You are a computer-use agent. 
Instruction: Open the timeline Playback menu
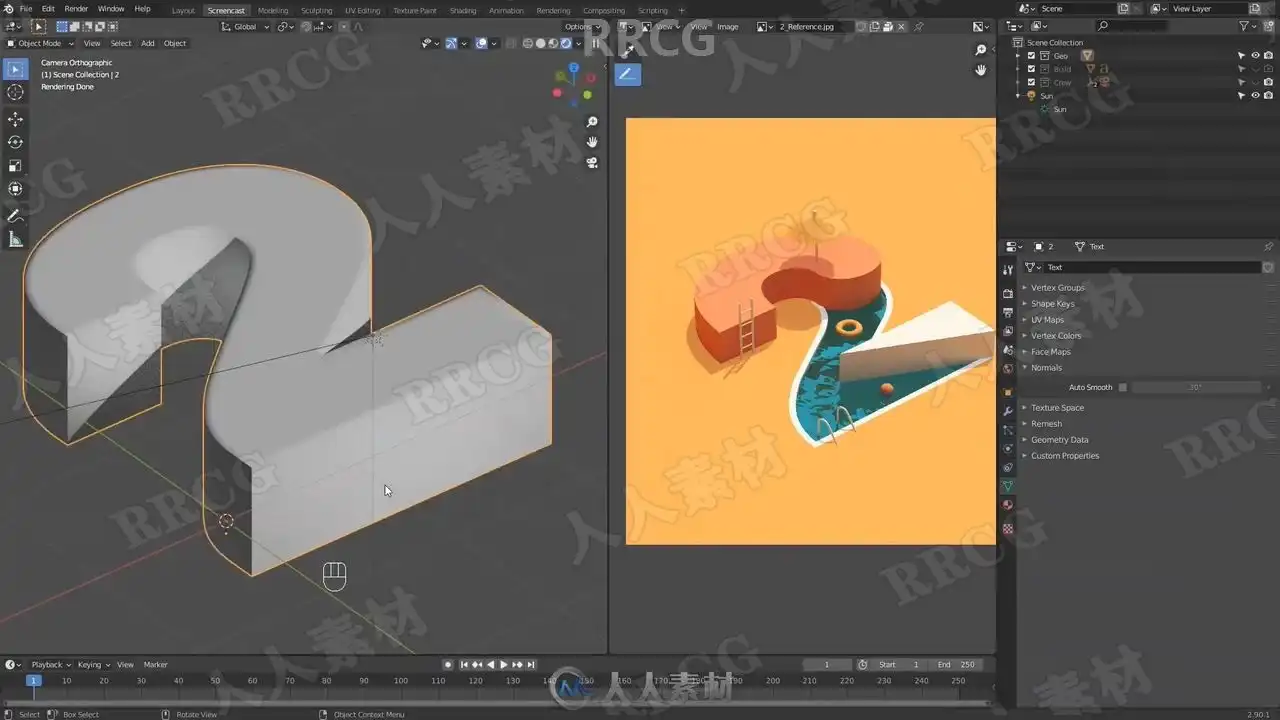coord(50,665)
